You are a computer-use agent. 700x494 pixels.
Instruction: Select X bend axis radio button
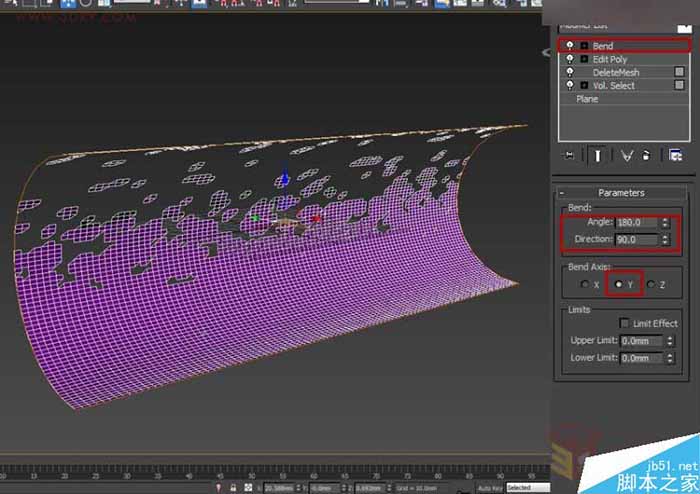click(583, 285)
